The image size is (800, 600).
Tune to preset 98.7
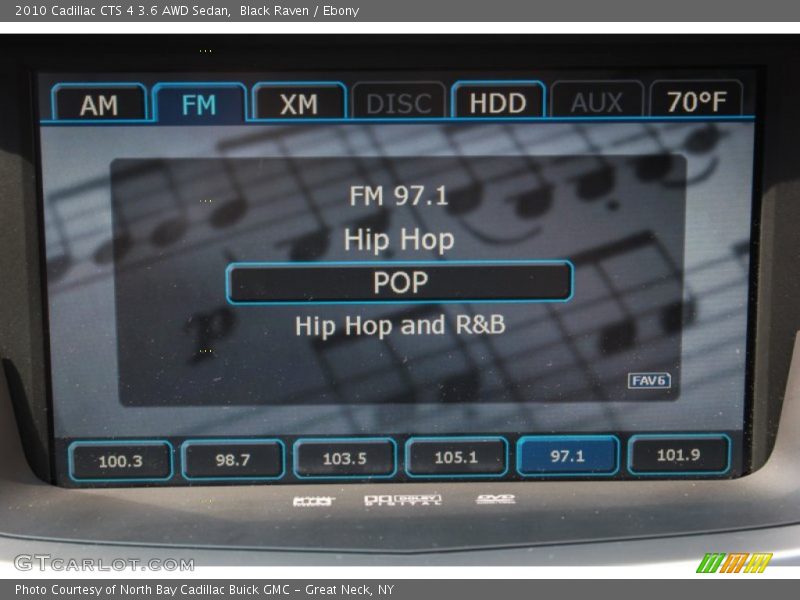point(233,460)
